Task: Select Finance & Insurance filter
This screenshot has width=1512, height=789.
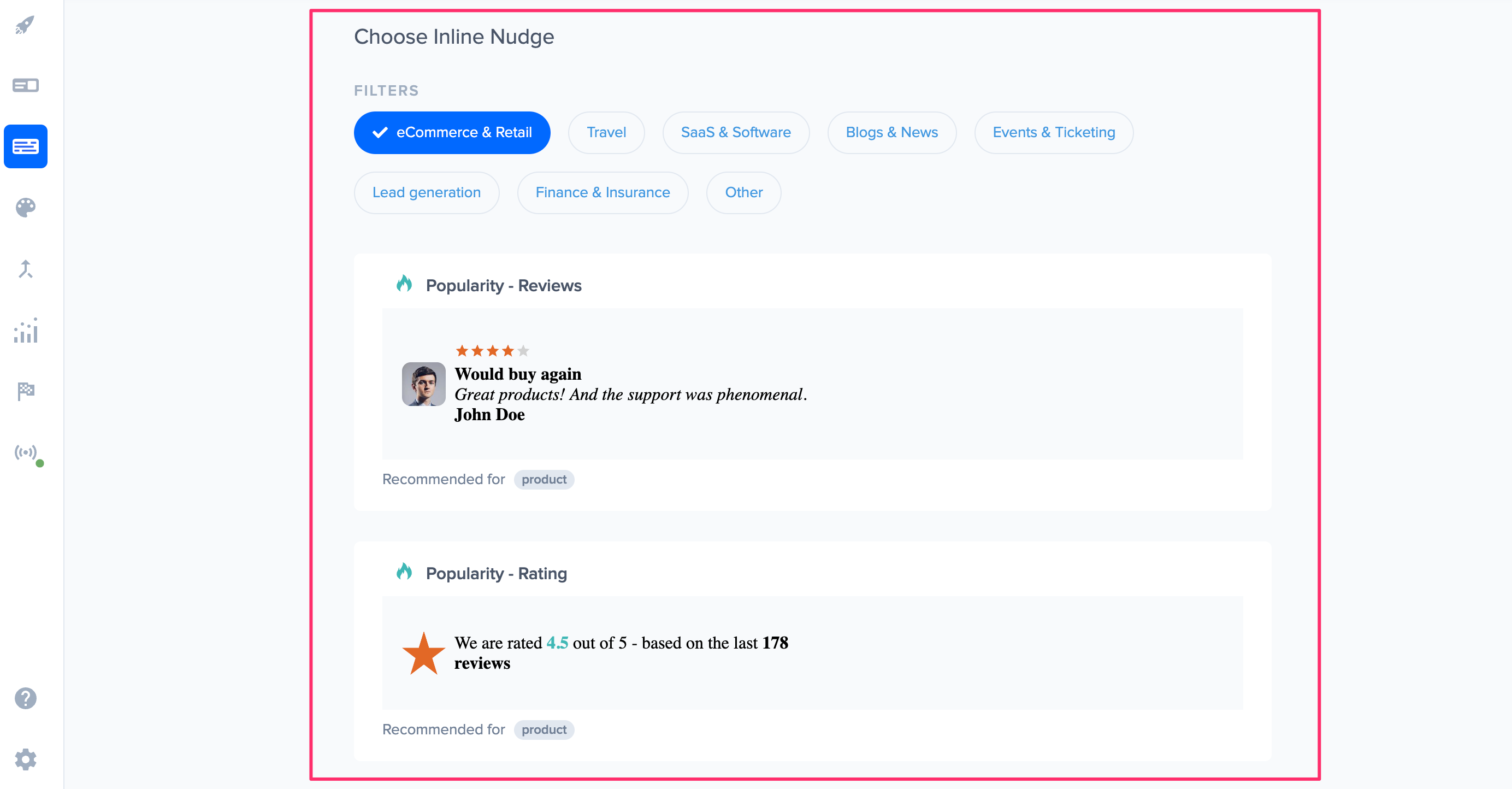Action: (x=602, y=192)
